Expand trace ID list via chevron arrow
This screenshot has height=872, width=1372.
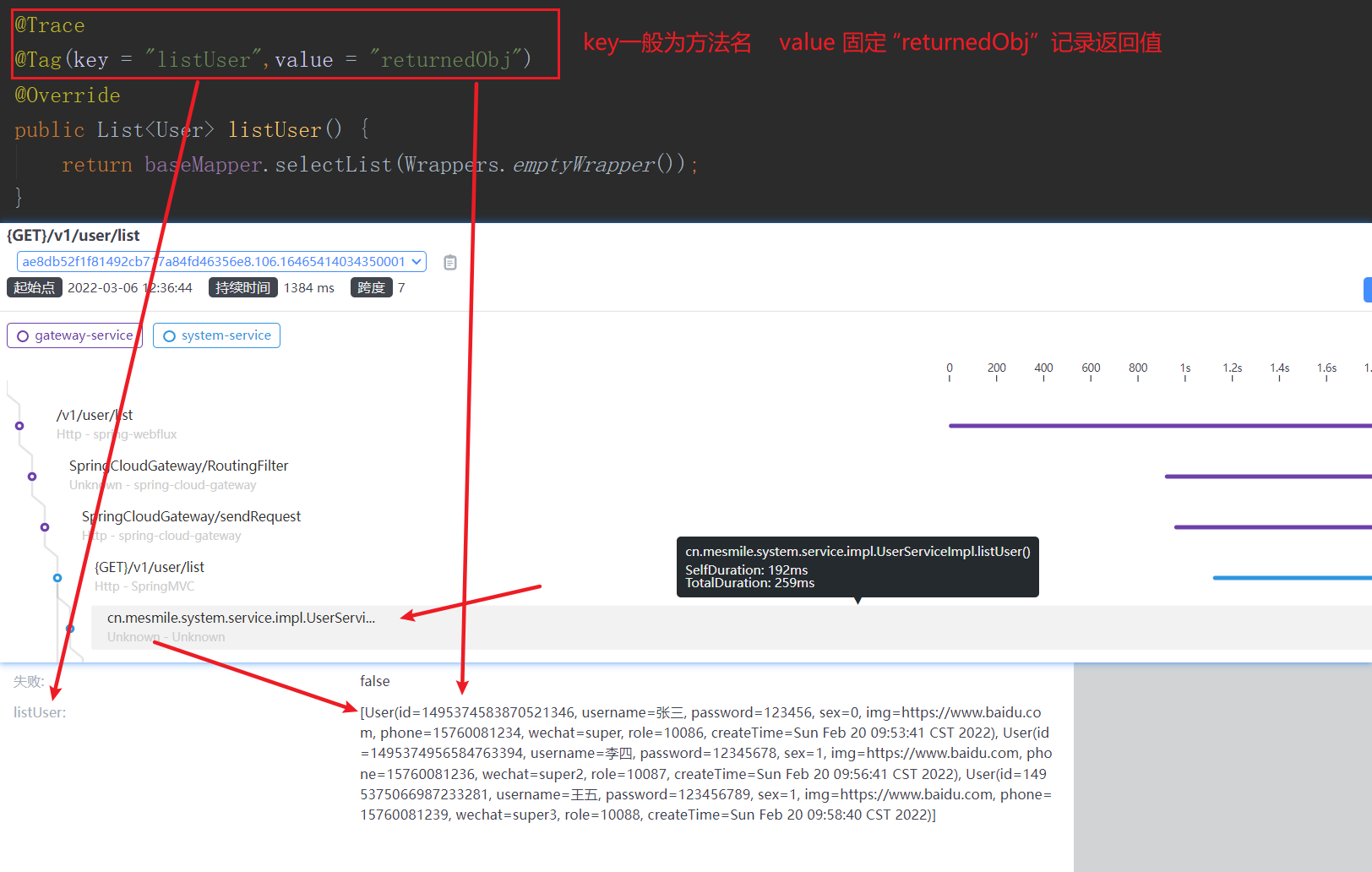[x=416, y=262]
